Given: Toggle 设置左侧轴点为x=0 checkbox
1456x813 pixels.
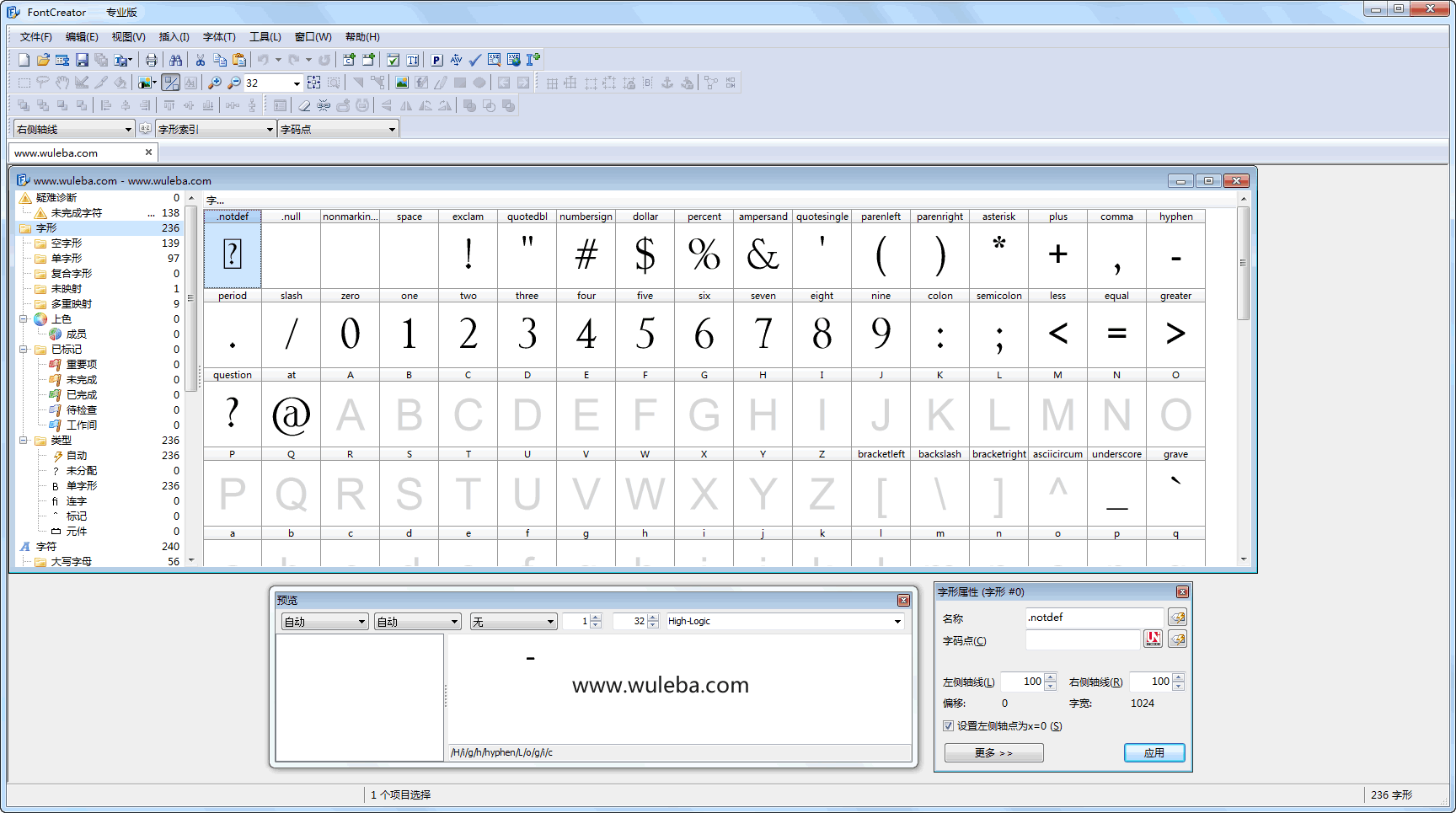Looking at the screenshot, I should pos(948,725).
